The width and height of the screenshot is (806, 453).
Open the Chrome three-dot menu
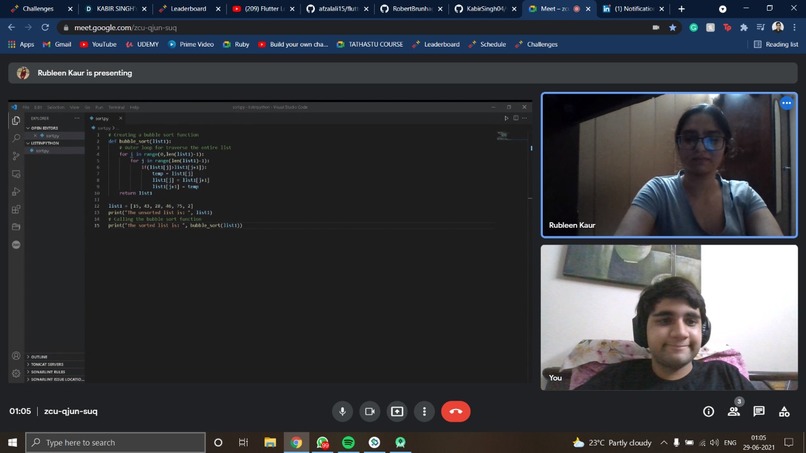coord(794,28)
